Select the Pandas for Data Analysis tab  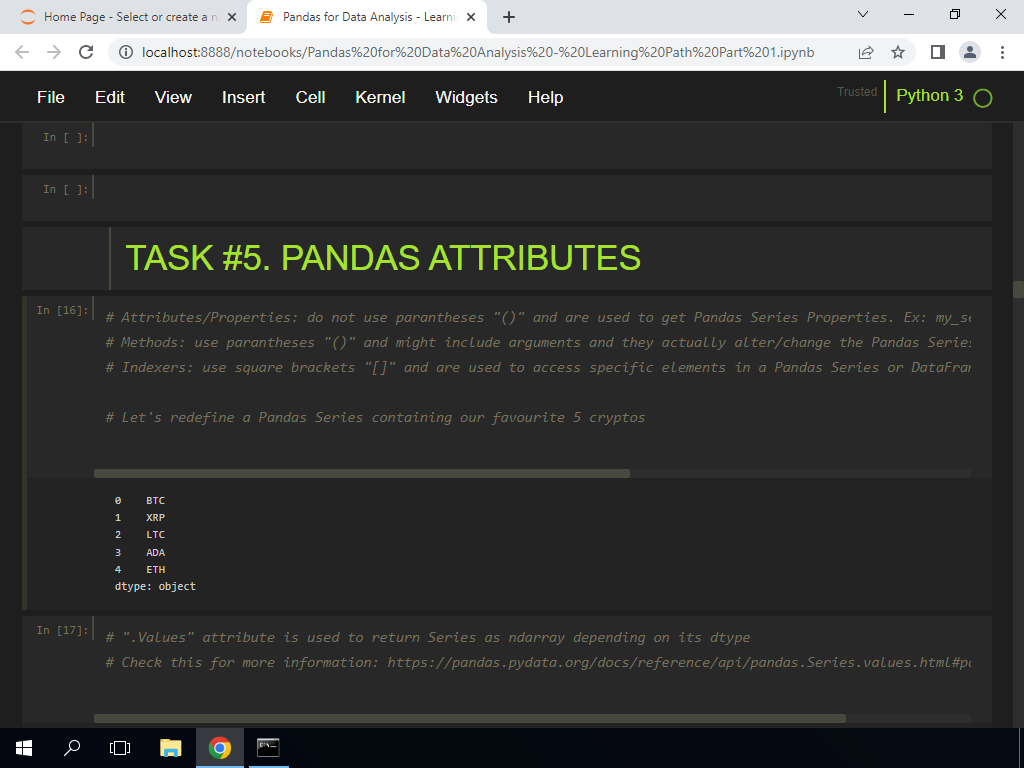(369, 17)
